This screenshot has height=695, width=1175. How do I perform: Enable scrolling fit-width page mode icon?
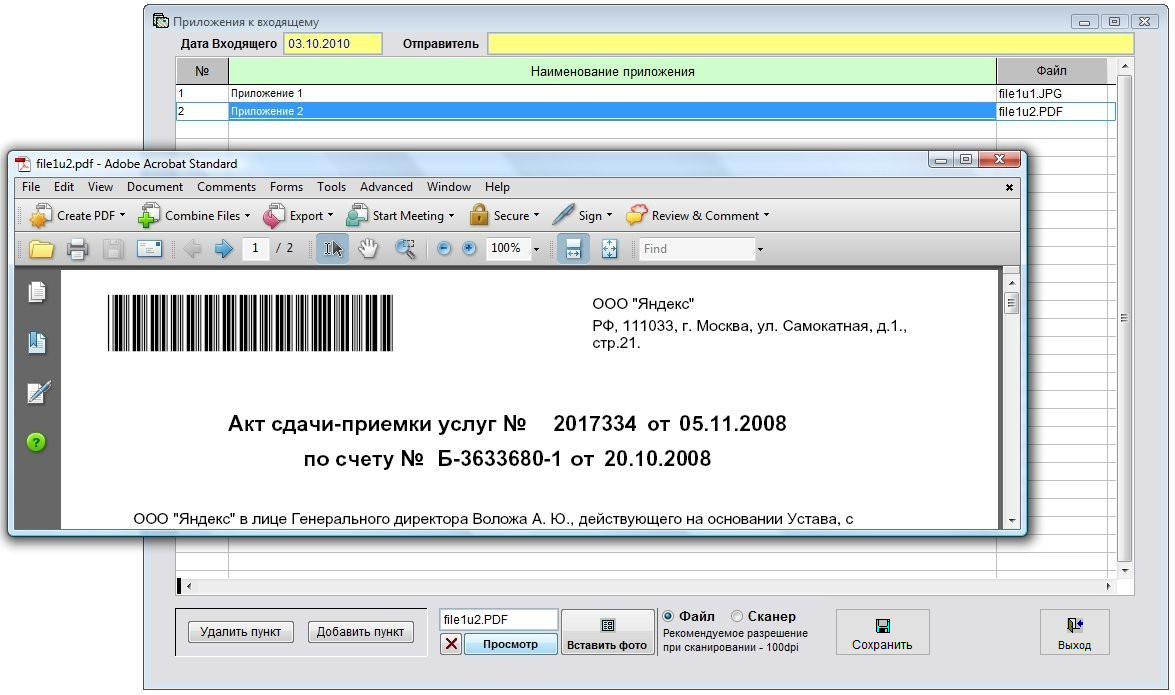pos(573,249)
